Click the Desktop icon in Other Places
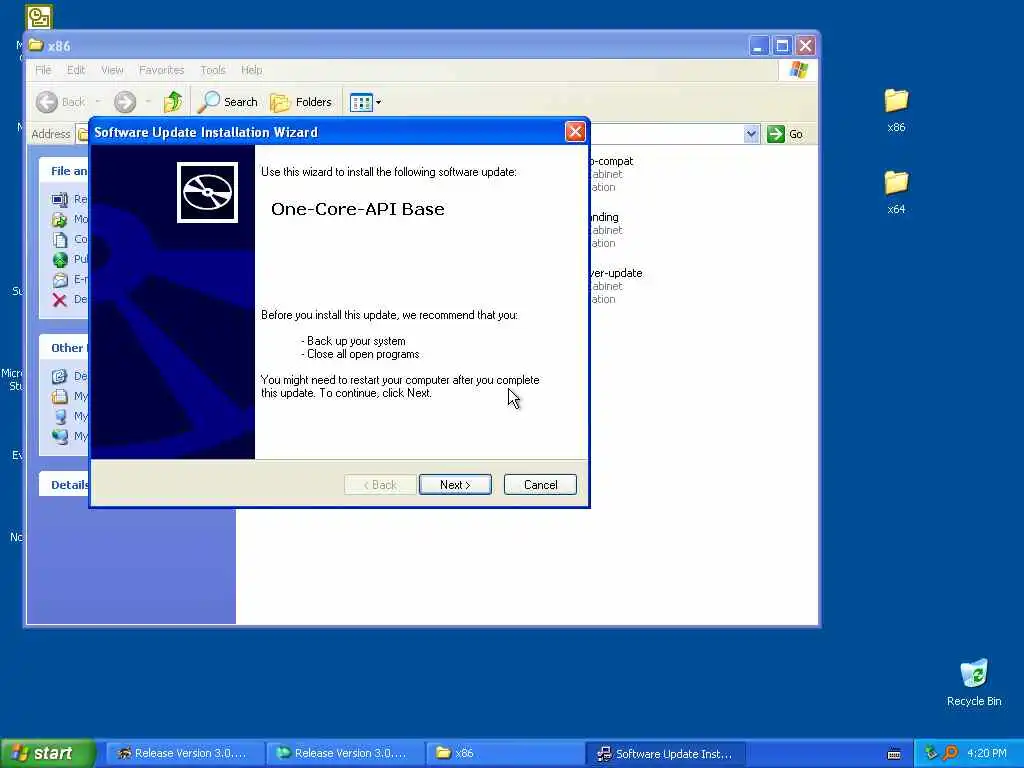Viewport: 1024px width, 768px height. click(x=59, y=376)
